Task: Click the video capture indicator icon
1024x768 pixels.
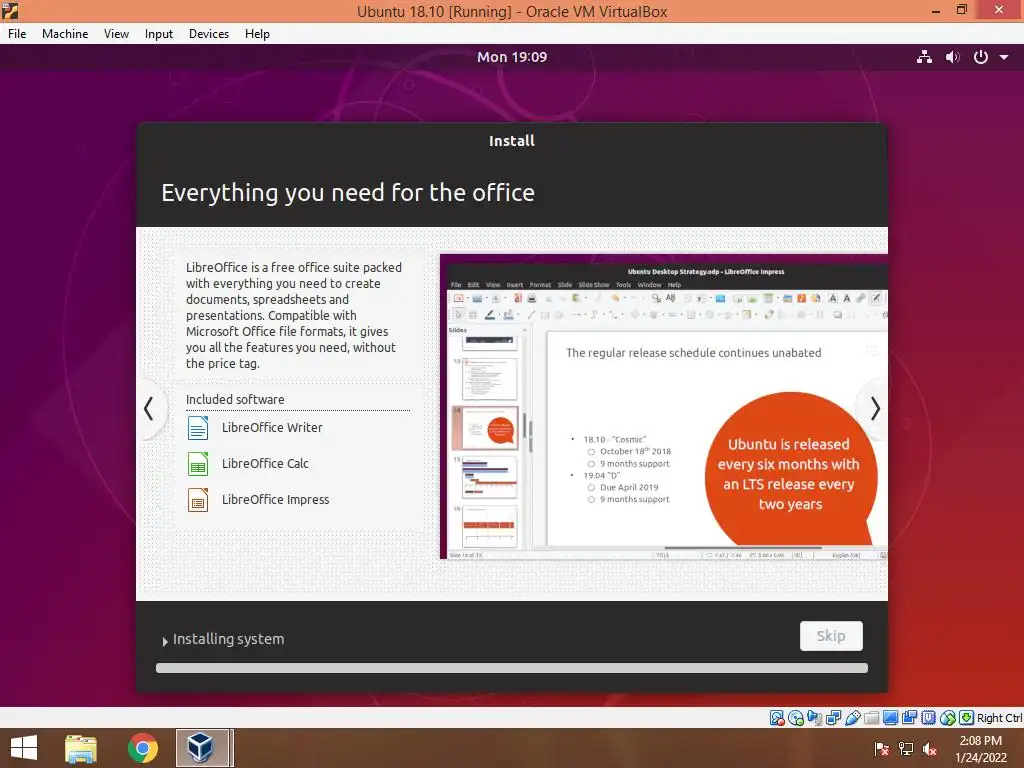Action: point(909,718)
